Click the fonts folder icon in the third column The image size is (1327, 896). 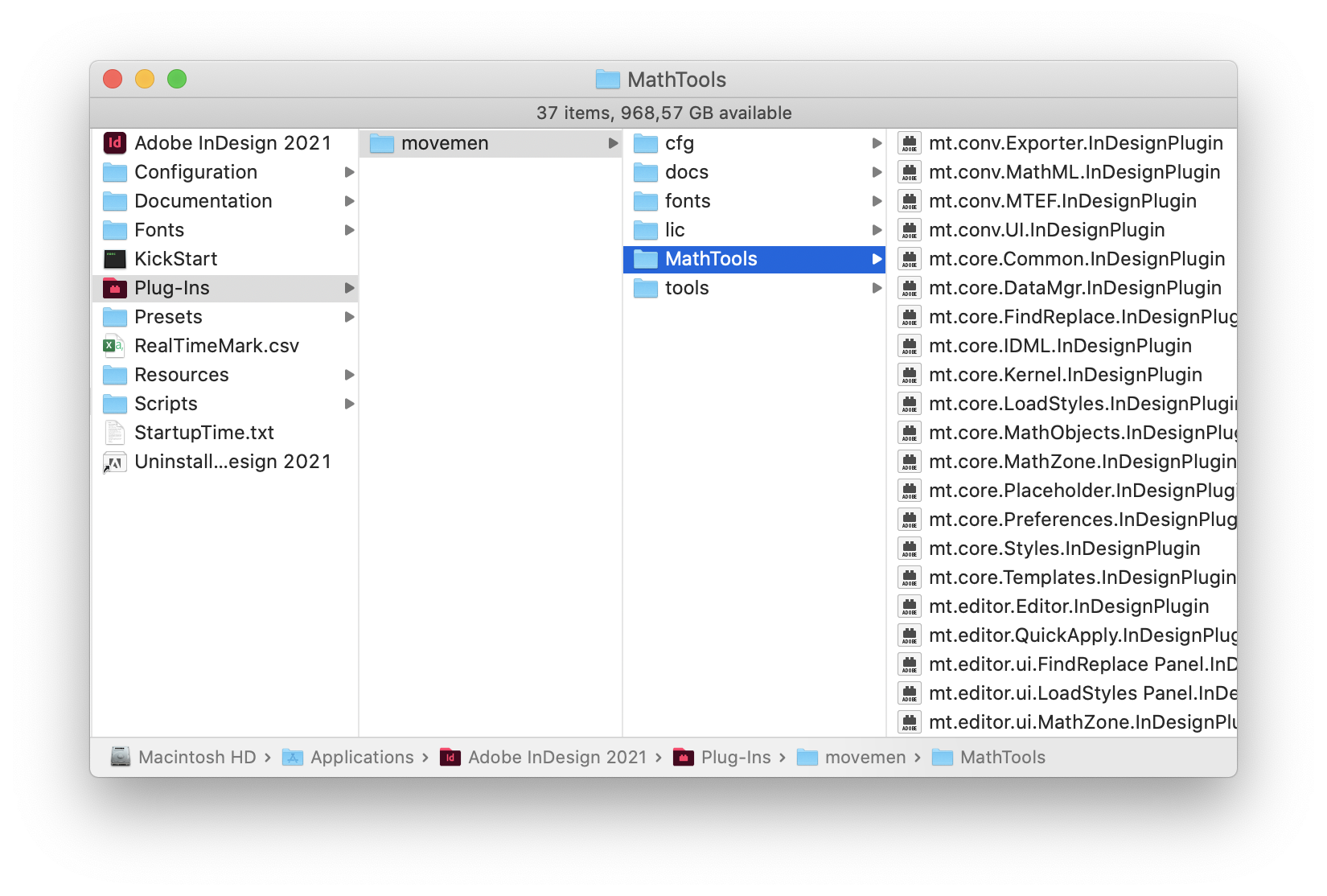pyautogui.click(x=646, y=201)
